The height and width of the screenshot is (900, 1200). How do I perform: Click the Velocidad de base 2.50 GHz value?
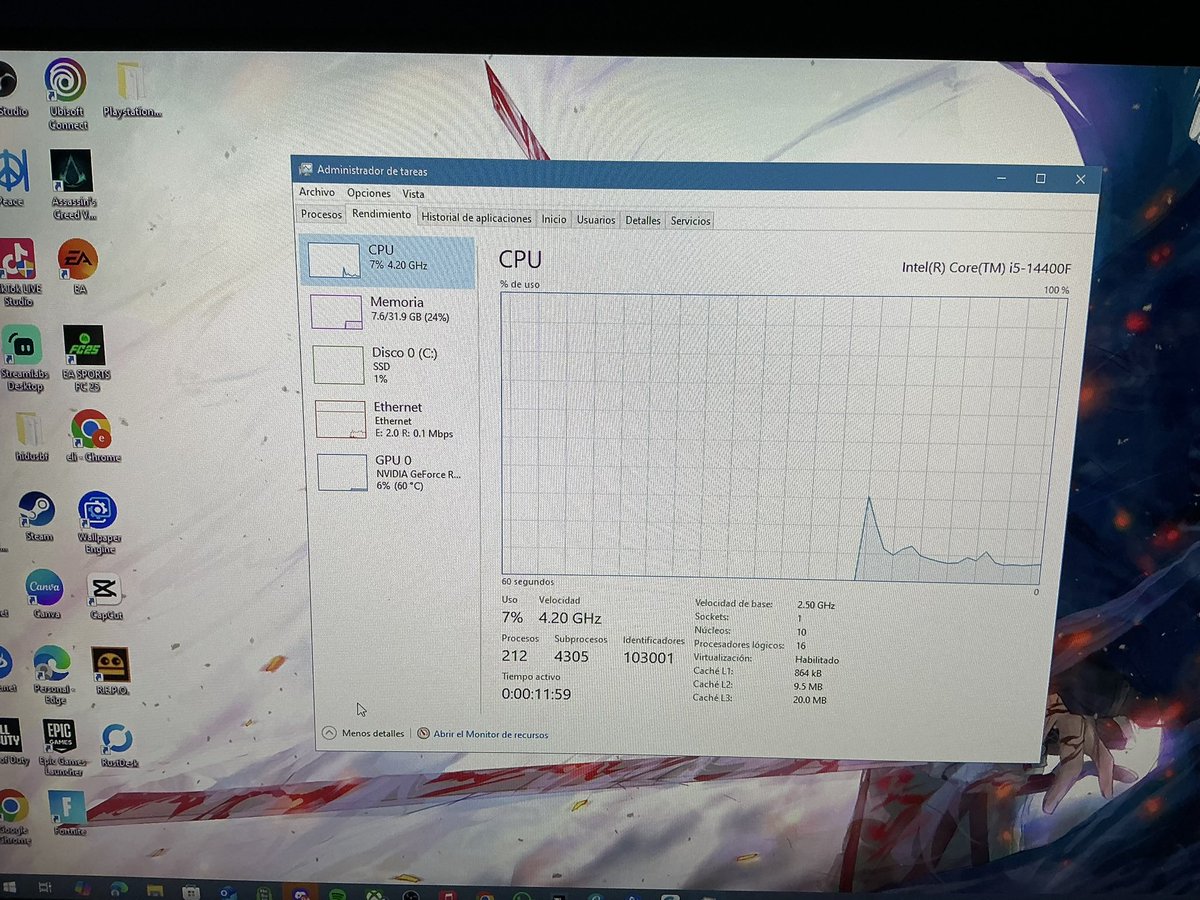pyautogui.click(x=815, y=605)
